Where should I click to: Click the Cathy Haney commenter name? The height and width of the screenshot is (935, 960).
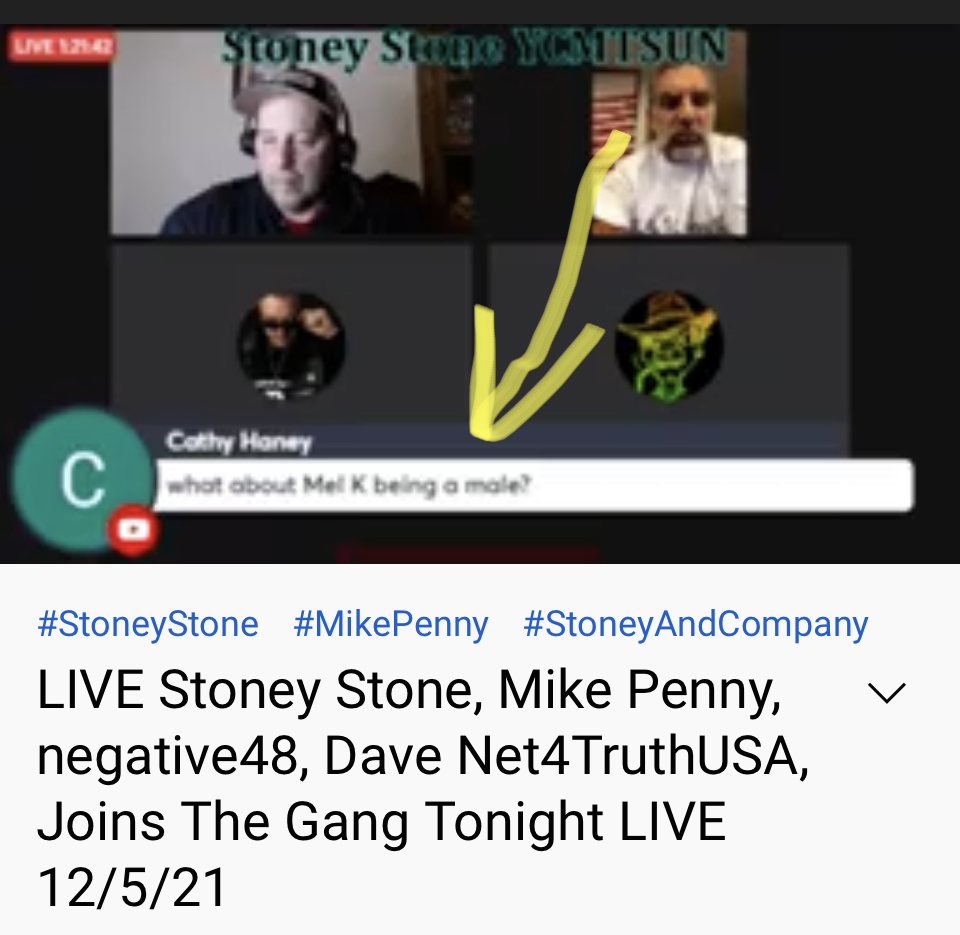click(239, 441)
